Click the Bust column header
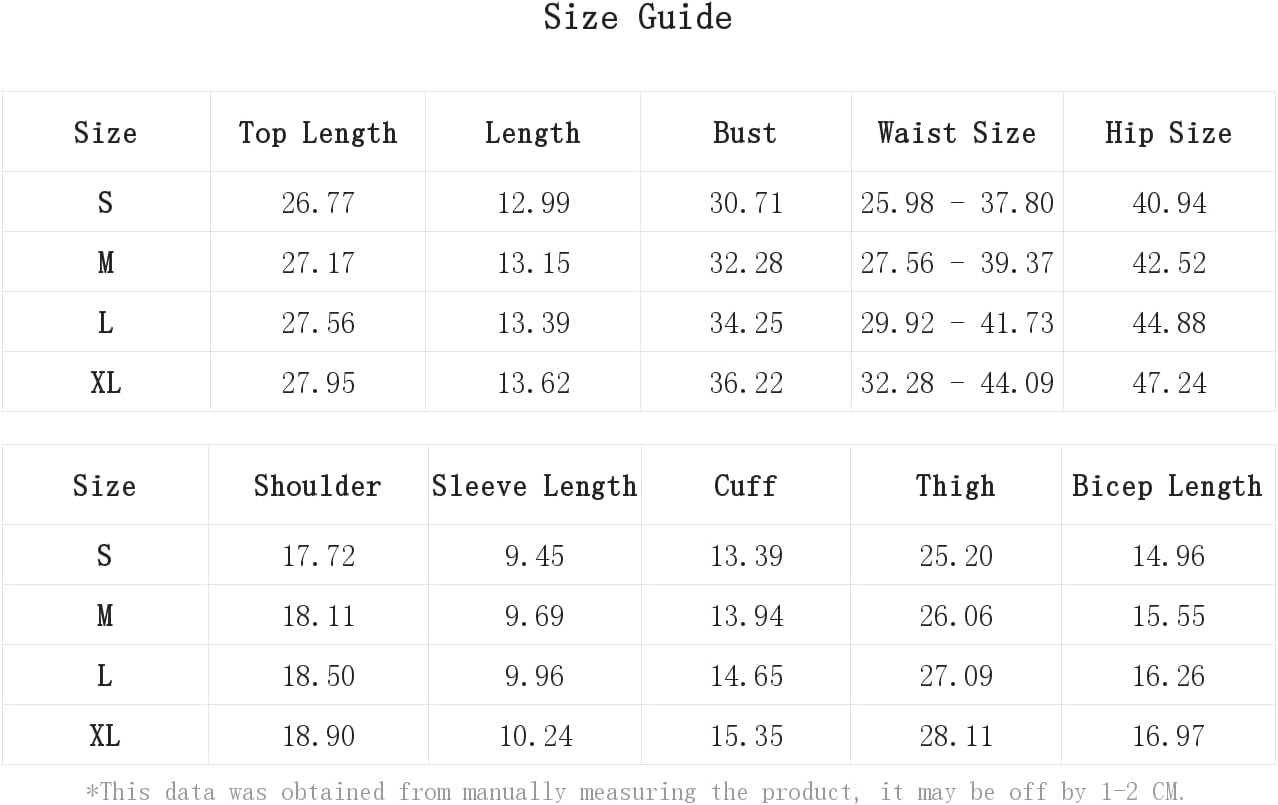 point(745,133)
